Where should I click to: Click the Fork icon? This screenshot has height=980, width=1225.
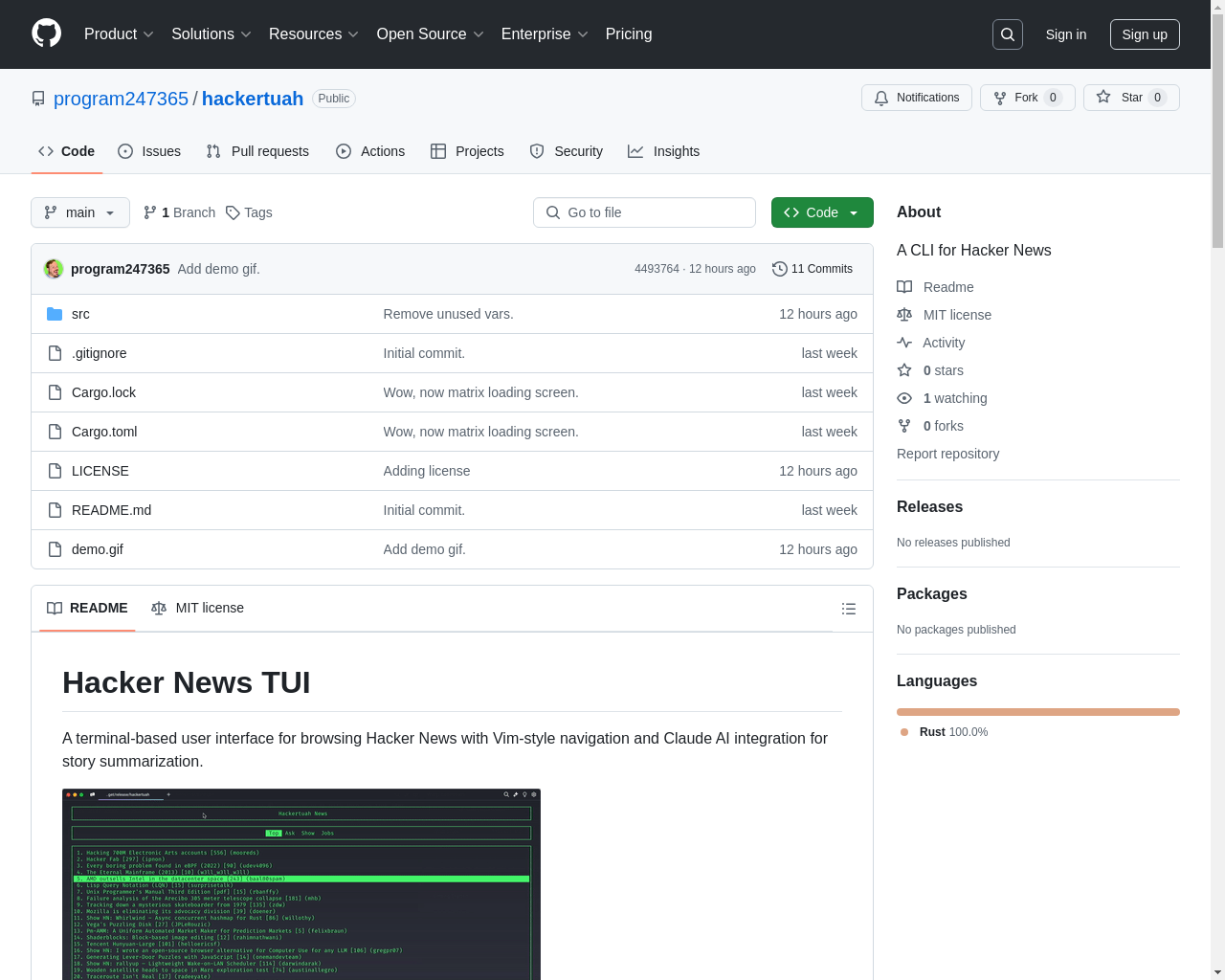[x=1000, y=98]
